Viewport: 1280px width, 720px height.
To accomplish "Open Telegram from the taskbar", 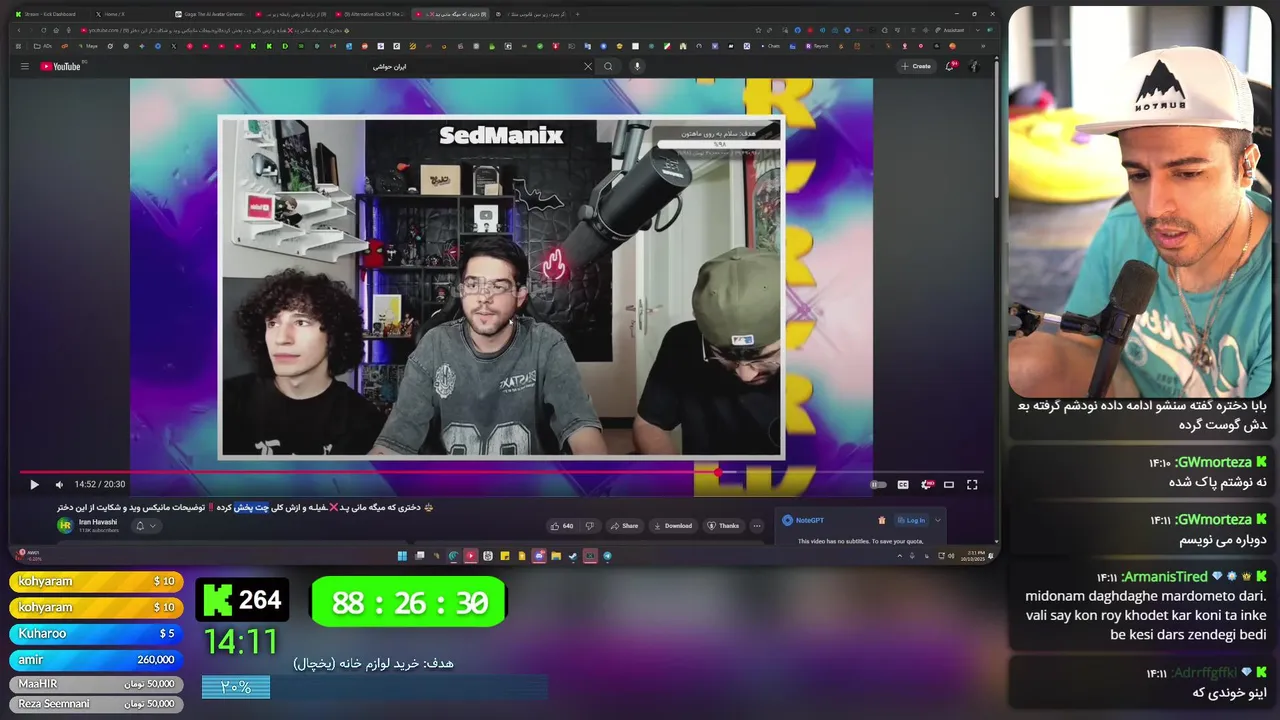I will [607, 556].
